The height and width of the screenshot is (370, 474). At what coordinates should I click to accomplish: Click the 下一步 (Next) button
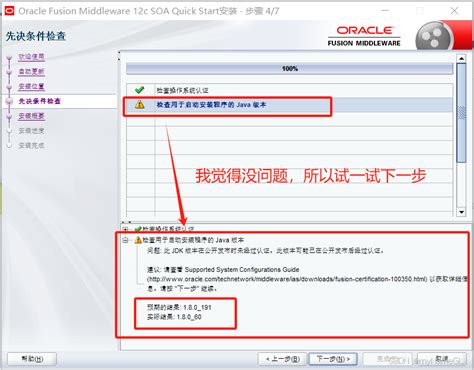pos(333,359)
